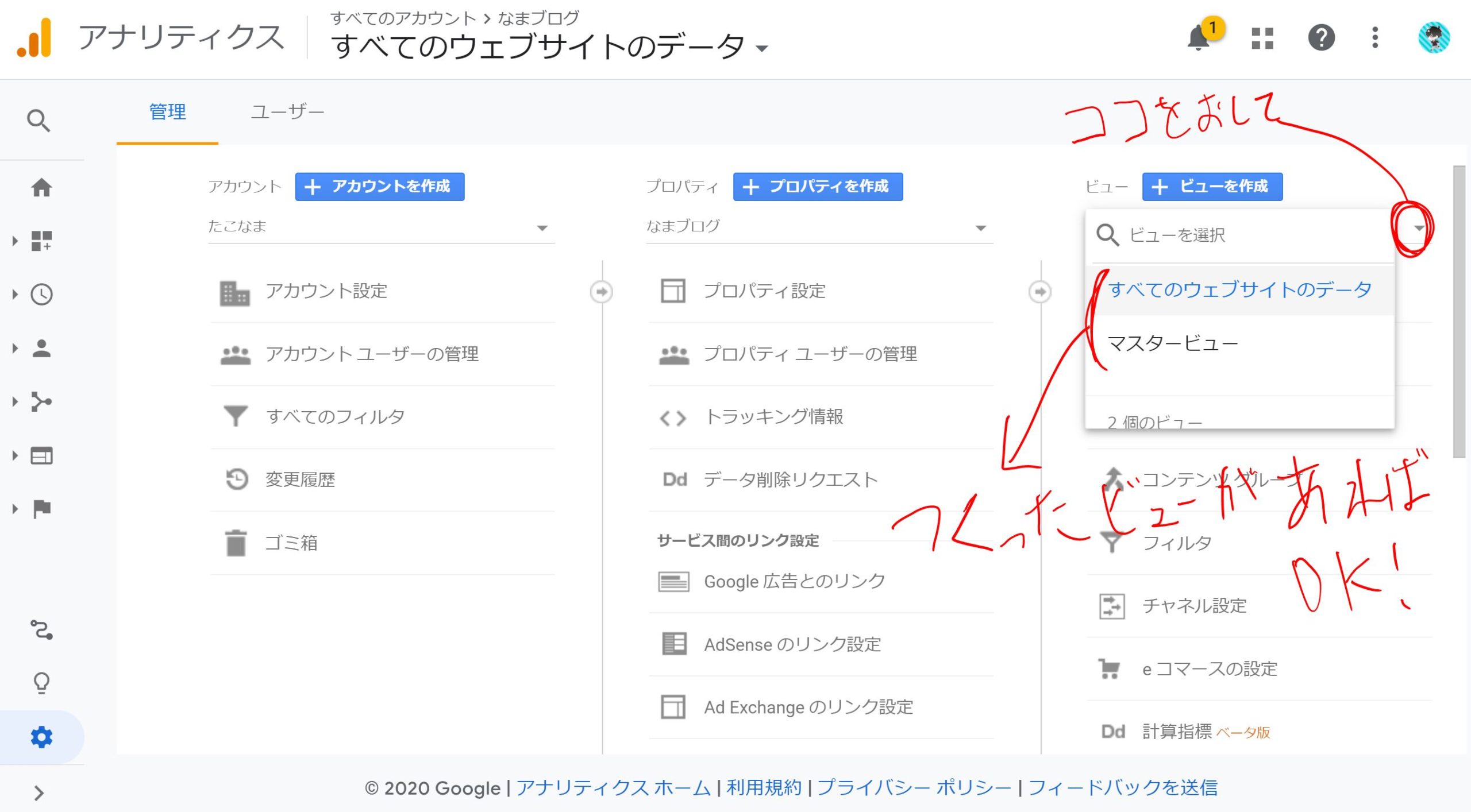The width and height of the screenshot is (1471, 812).
Task: Open the たこなま account dropdown
Action: point(382,227)
